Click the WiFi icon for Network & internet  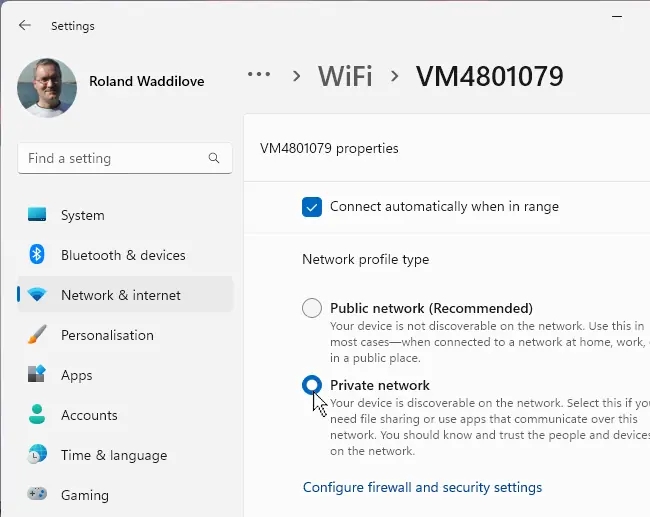coord(37,294)
